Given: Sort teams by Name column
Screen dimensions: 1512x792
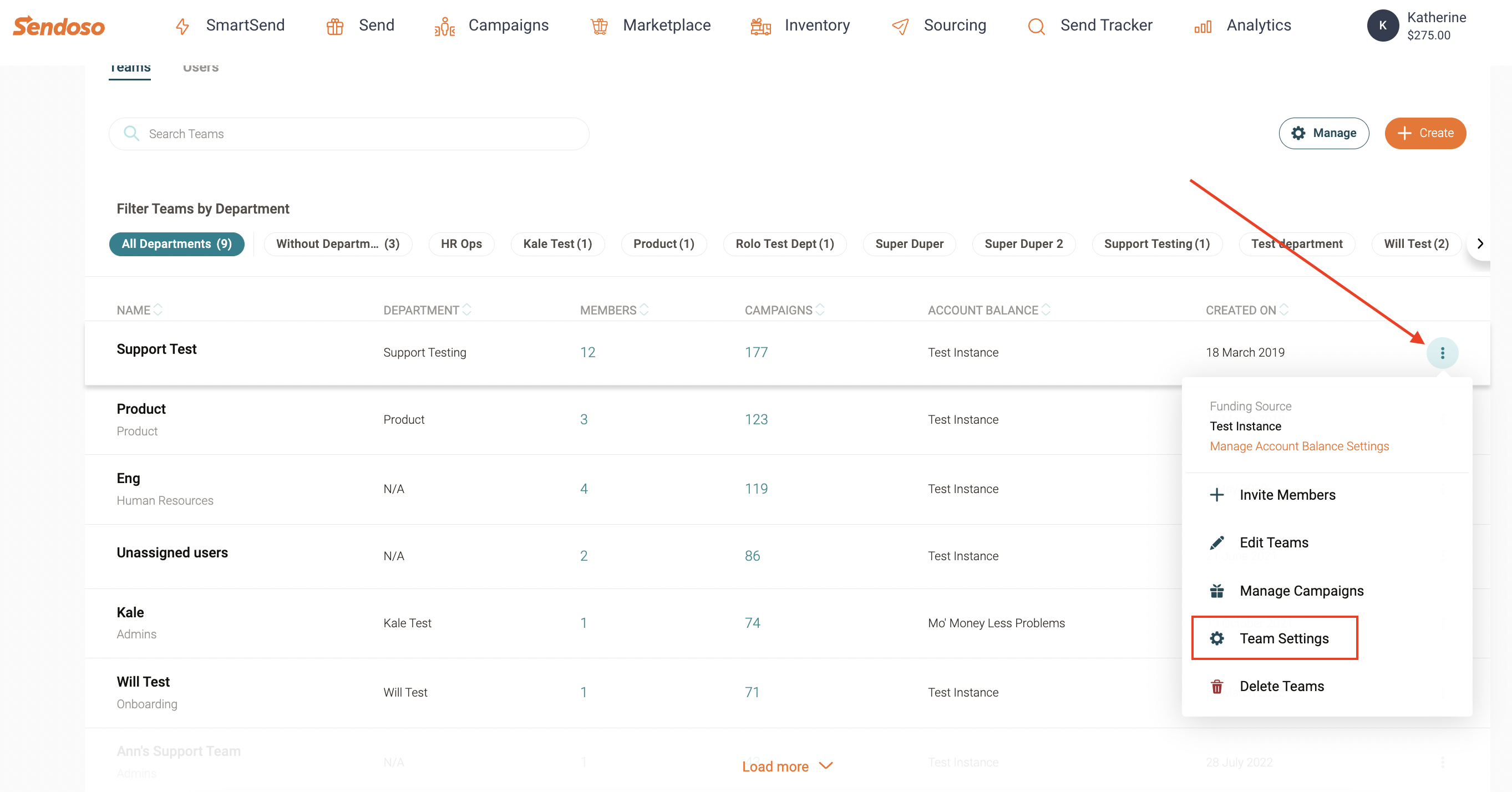Looking at the screenshot, I should (140, 310).
